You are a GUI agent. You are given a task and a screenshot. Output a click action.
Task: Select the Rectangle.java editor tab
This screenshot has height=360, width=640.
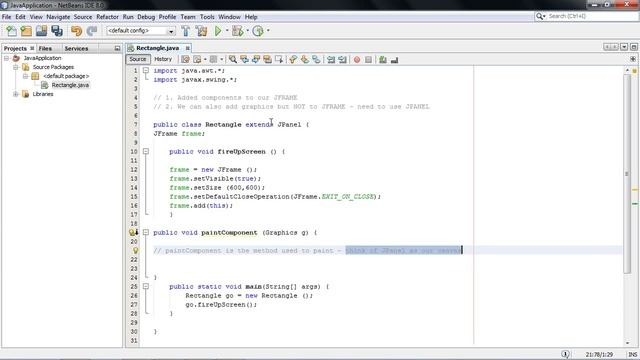point(157,48)
